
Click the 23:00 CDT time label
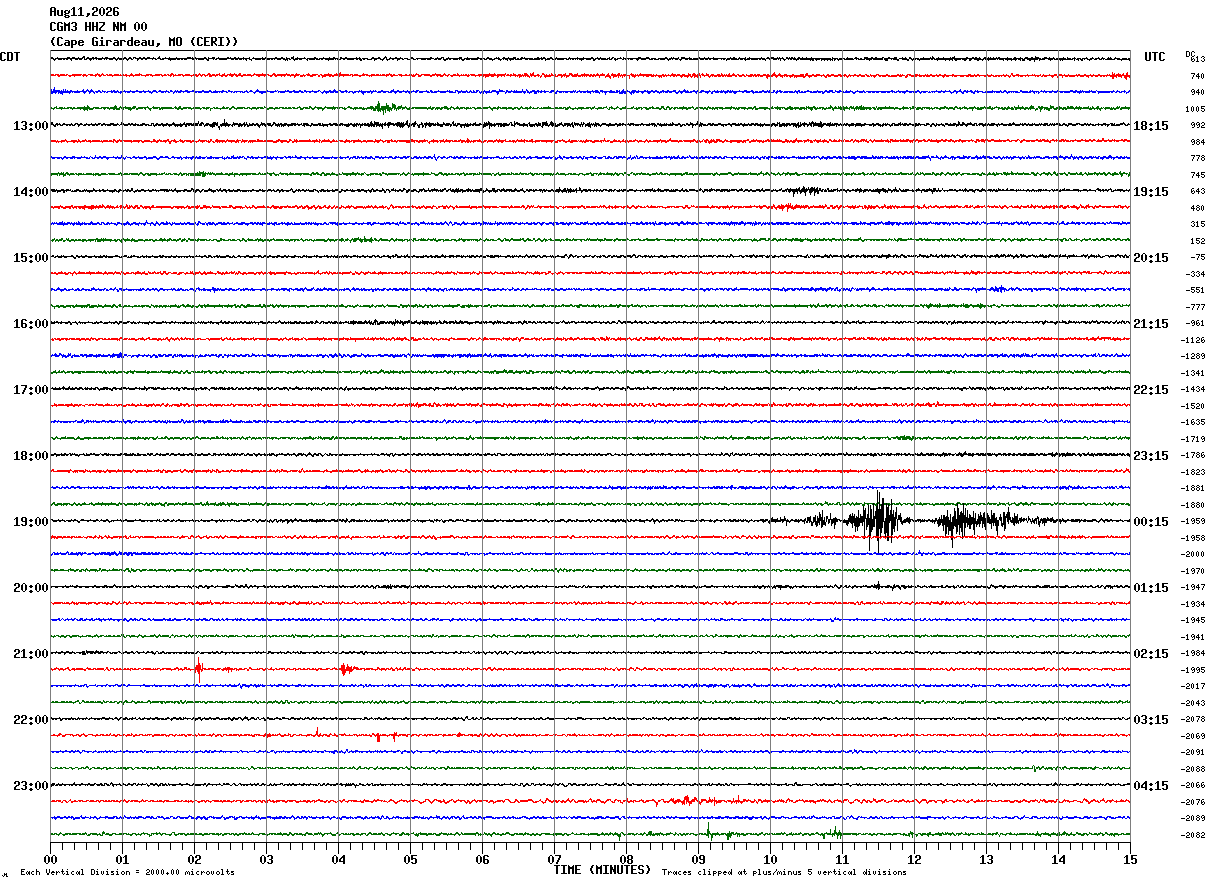[x=30, y=786]
